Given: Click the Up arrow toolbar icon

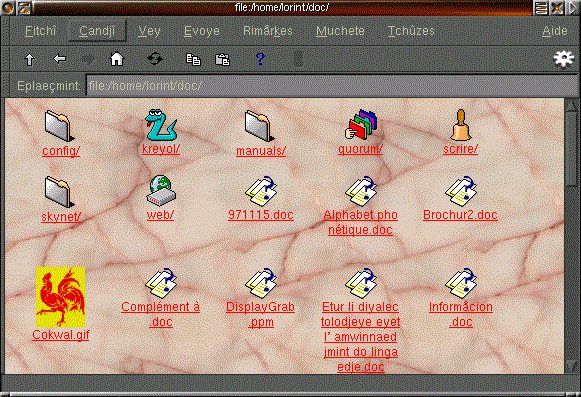Looking at the screenshot, I should [x=30, y=59].
